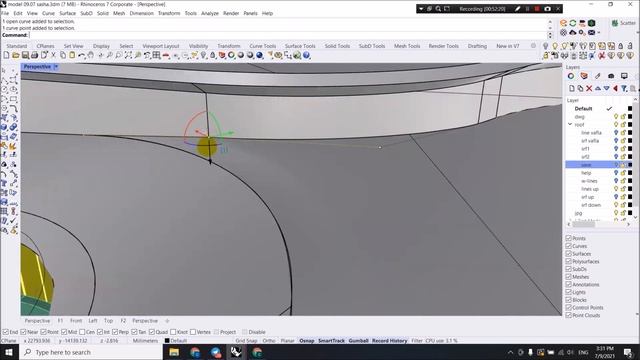Open a file with the folder icon
Image resolution: width=640 pixels, height=360 pixels.
[16, 55]
